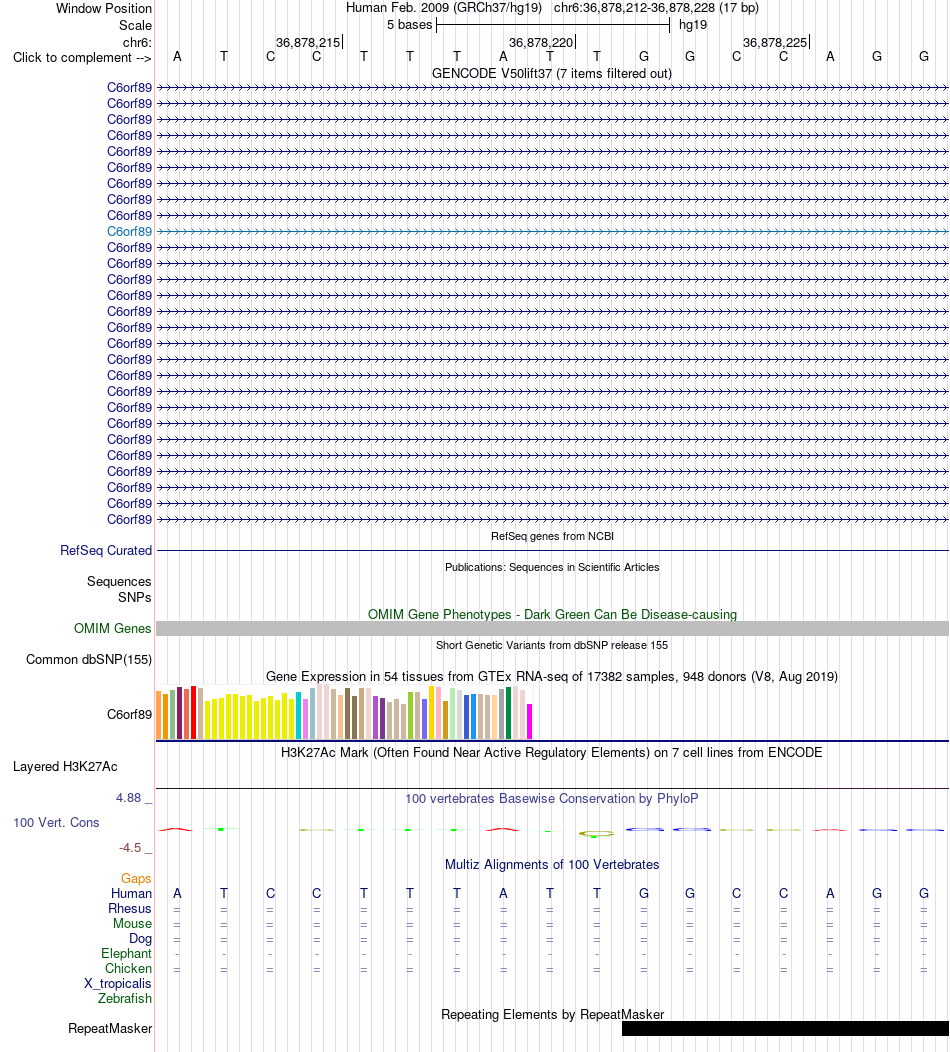Click the GENCODE V50lift37 track title
The image size is (950, 1052).
552,73
